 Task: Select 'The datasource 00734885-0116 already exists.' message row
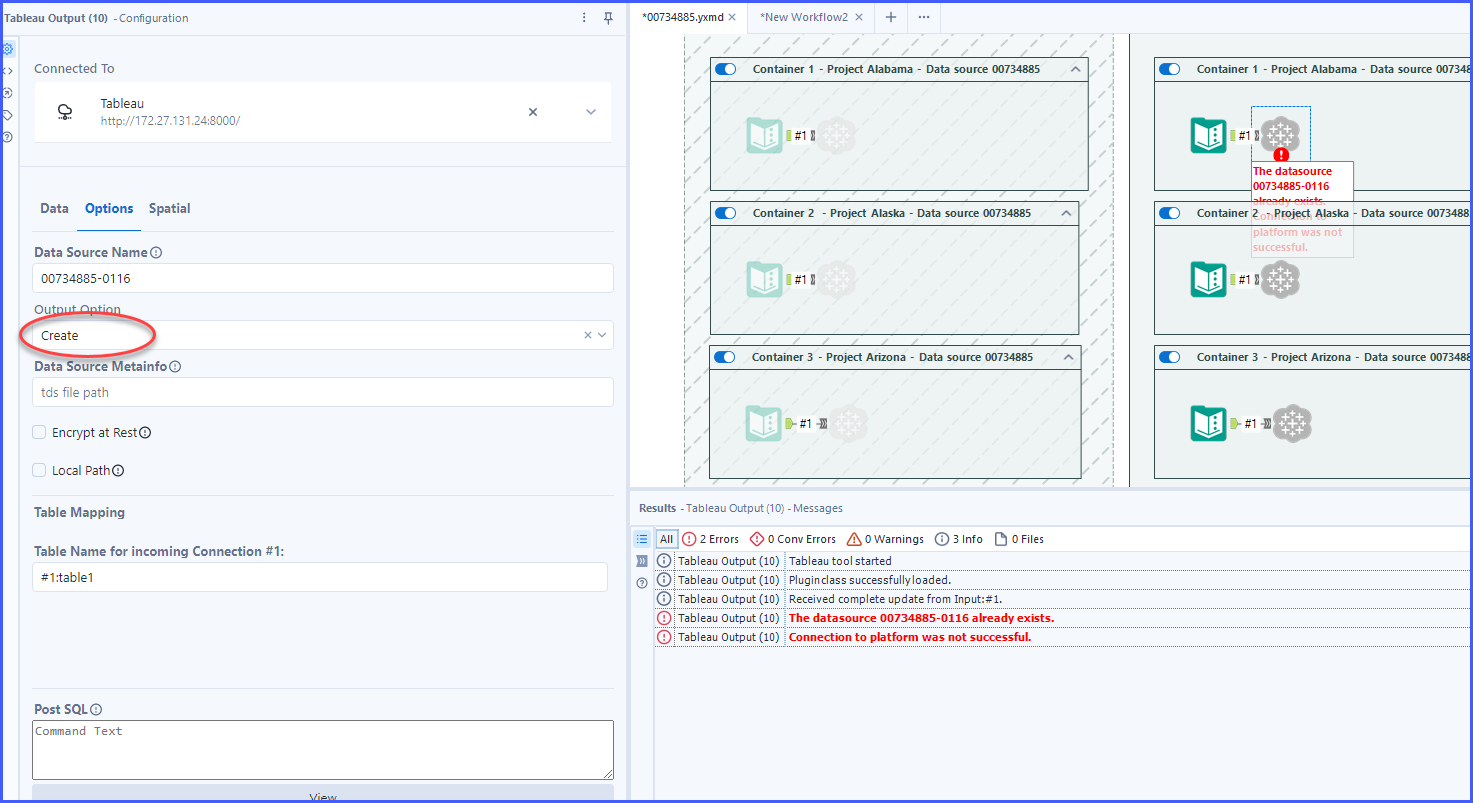pyautogui.click(x=1063, y=618)
